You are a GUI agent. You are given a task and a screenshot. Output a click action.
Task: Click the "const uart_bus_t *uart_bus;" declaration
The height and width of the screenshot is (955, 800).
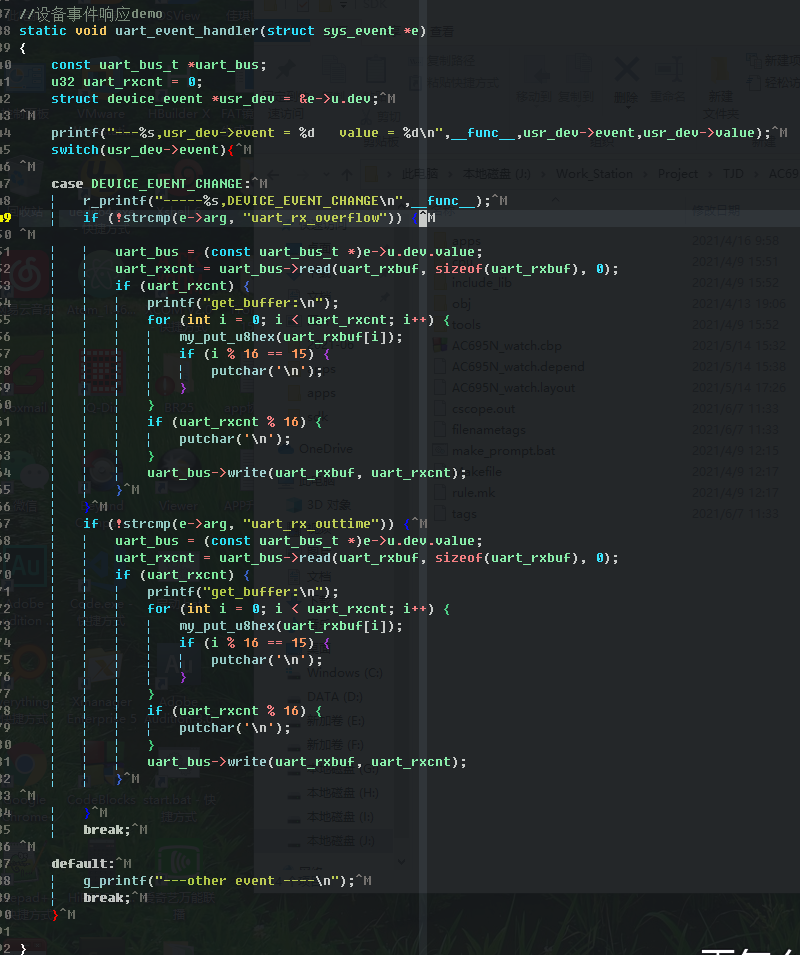(x=159, y=65)
